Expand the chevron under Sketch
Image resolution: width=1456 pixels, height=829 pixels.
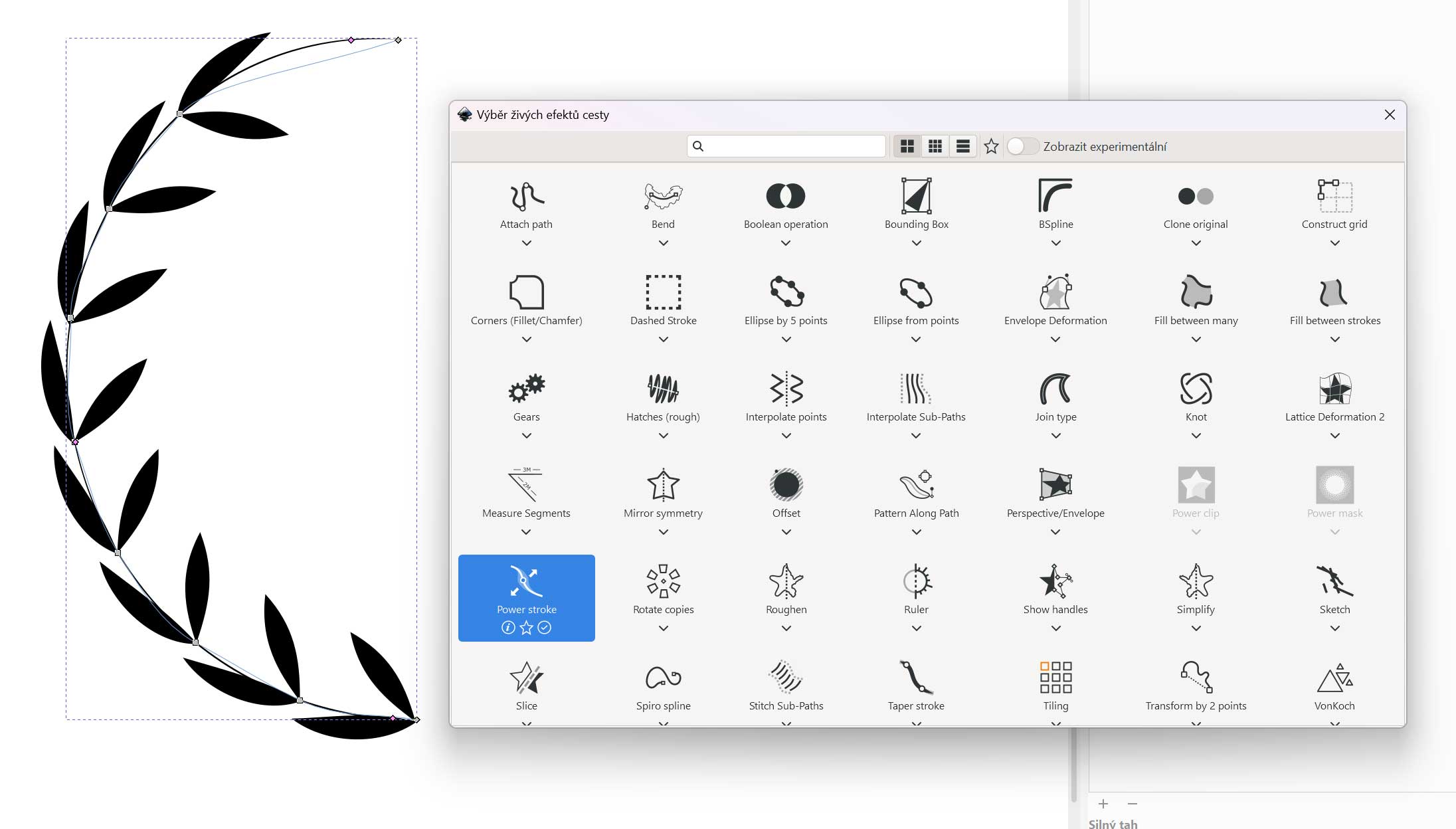pyautogui.click(x=1334, y=628)
